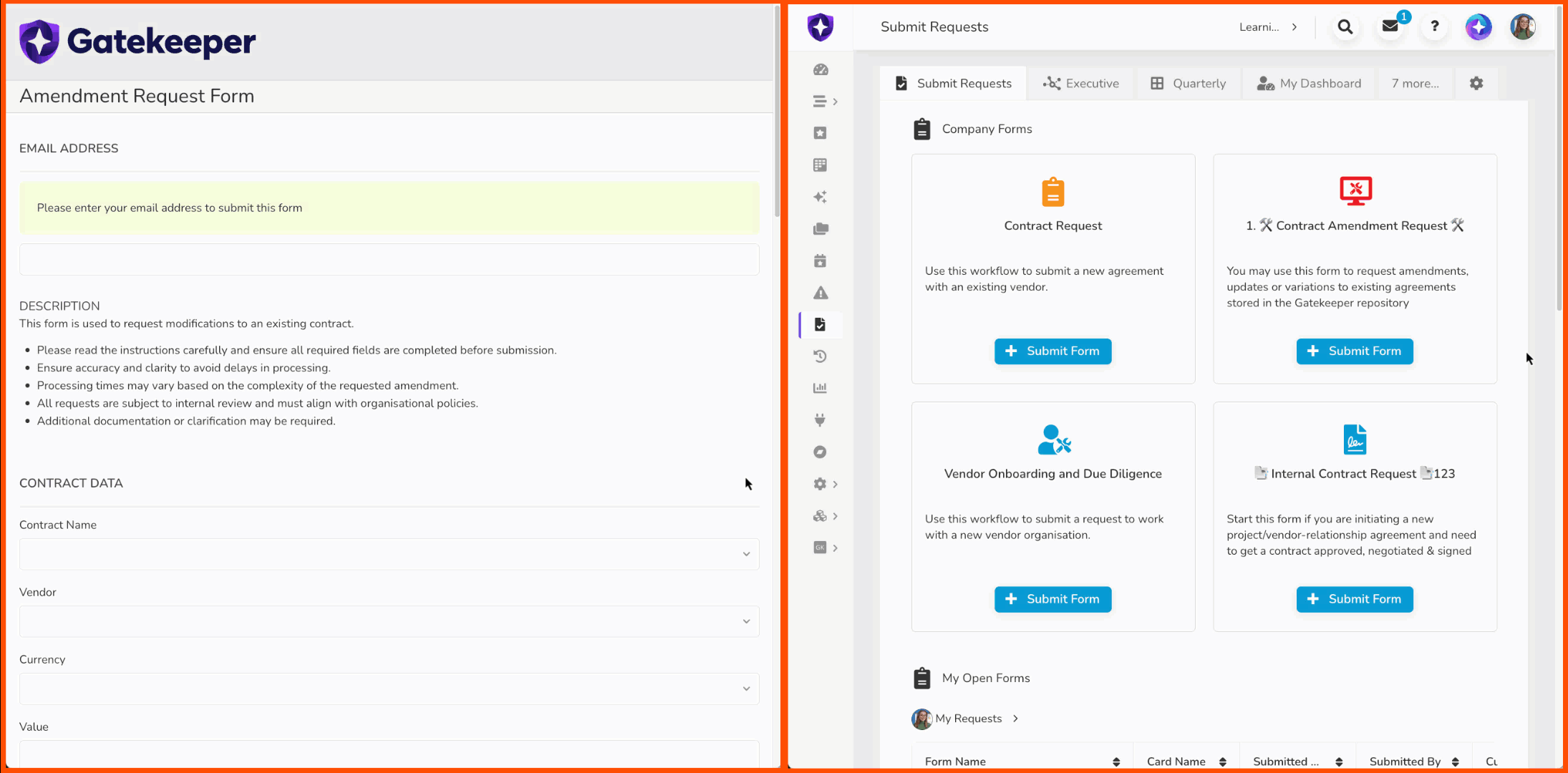Open the calendar icon in sidebar
This screenshot has width=1568, height=773.
click(821, 261)
